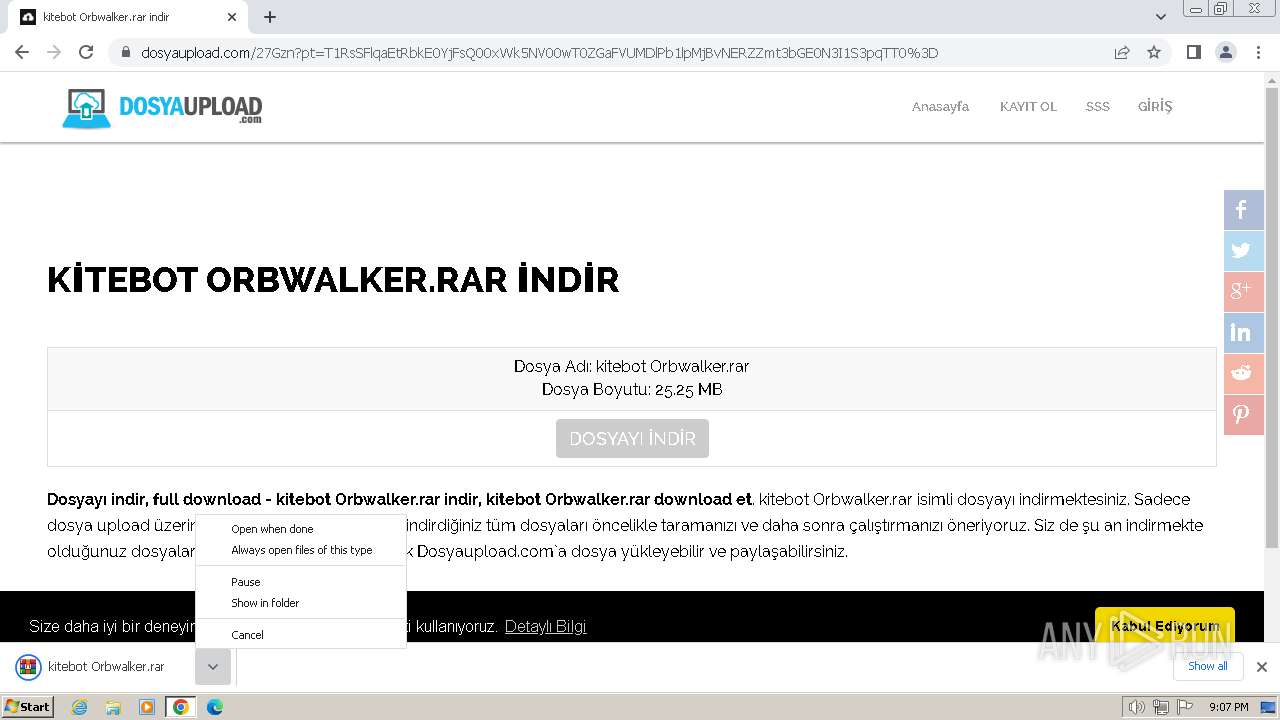Click the 'Dosya Adı: kitebot Orbwalker.rar' text
This screenshot has height=720, width=1280.
pos(631,366)
